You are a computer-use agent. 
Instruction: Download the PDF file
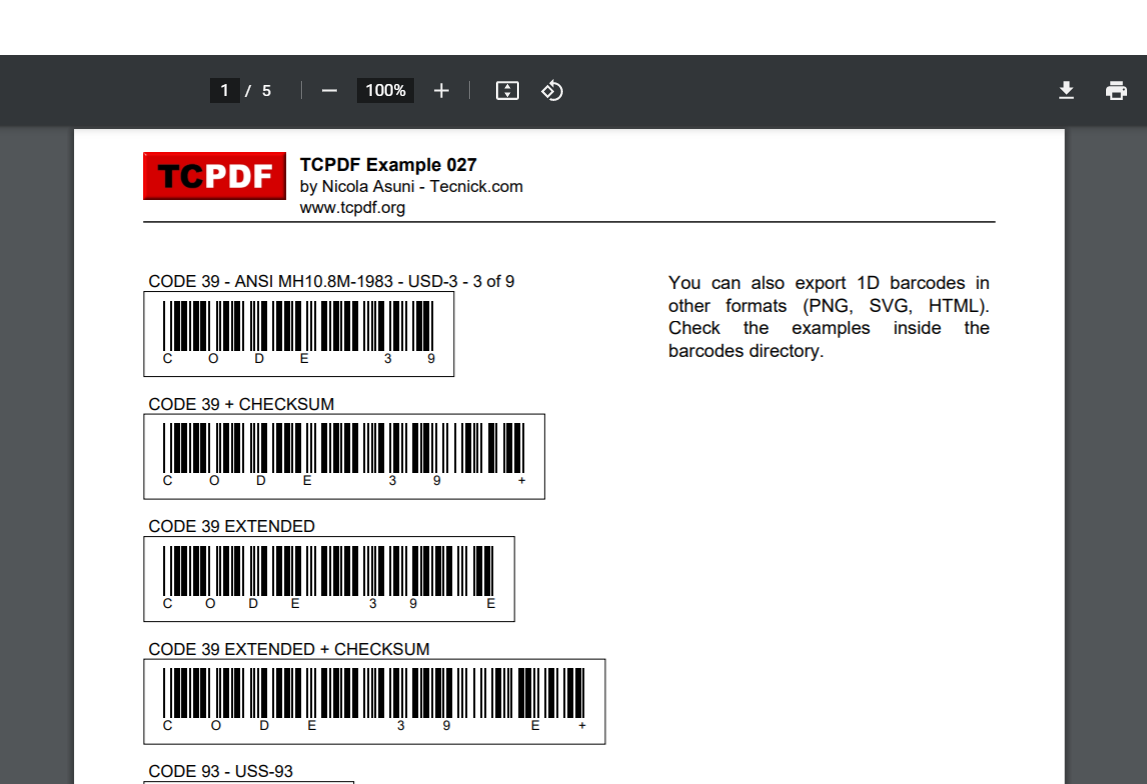[x=1067, y=91]
